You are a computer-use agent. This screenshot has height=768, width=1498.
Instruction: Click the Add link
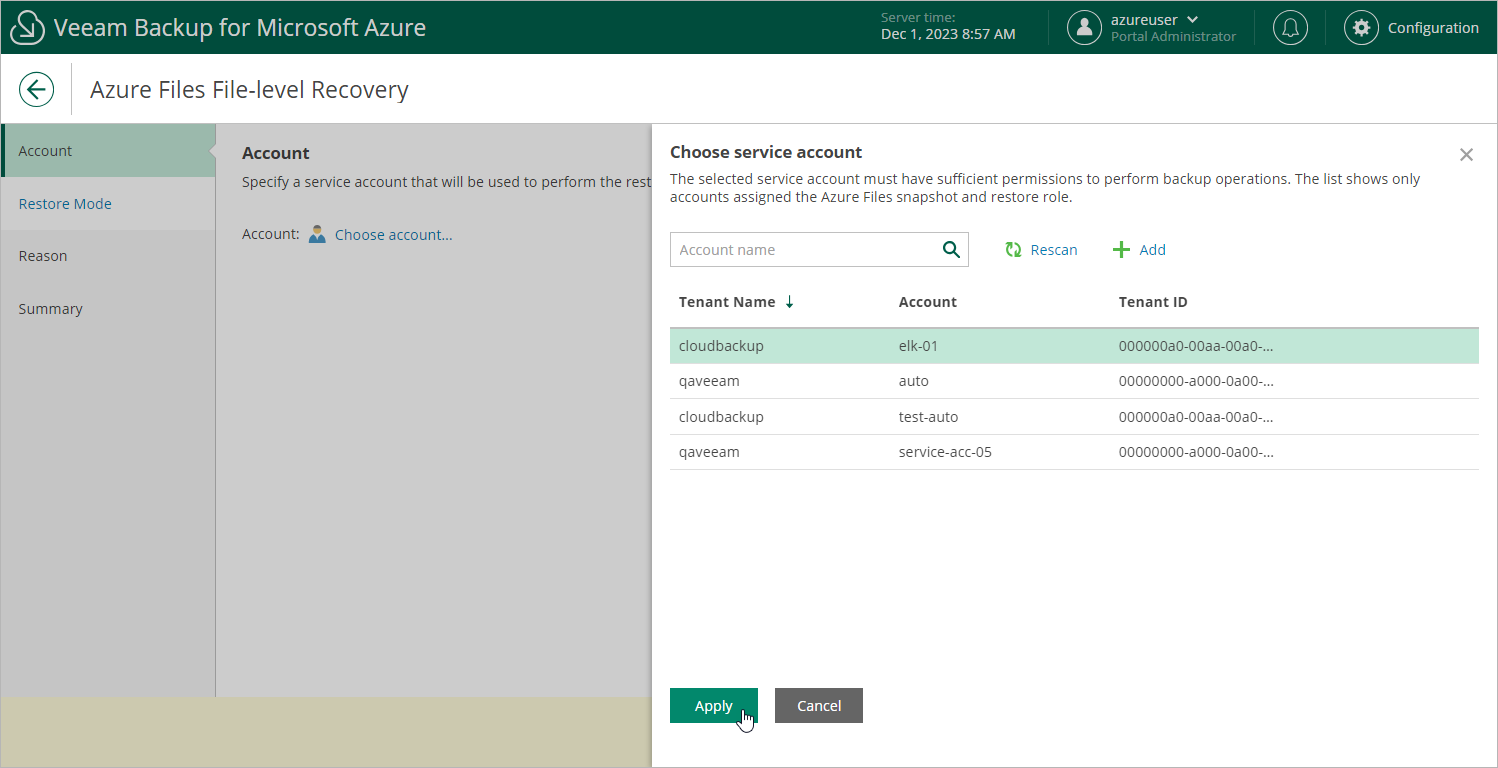tap(1153, 250)
